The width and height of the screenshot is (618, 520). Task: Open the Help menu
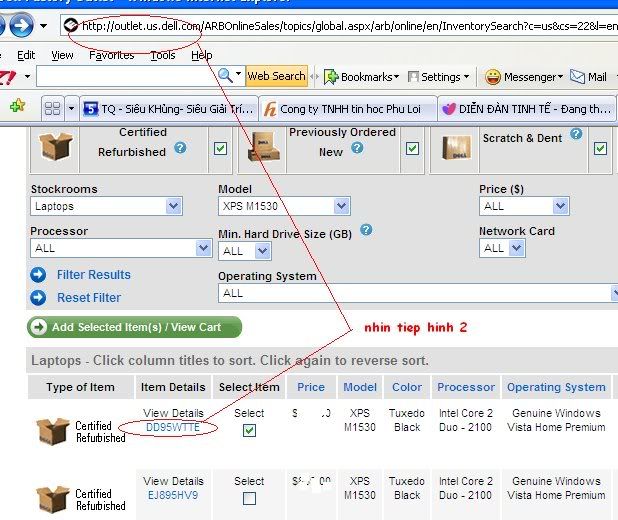[x=202, y=55]
